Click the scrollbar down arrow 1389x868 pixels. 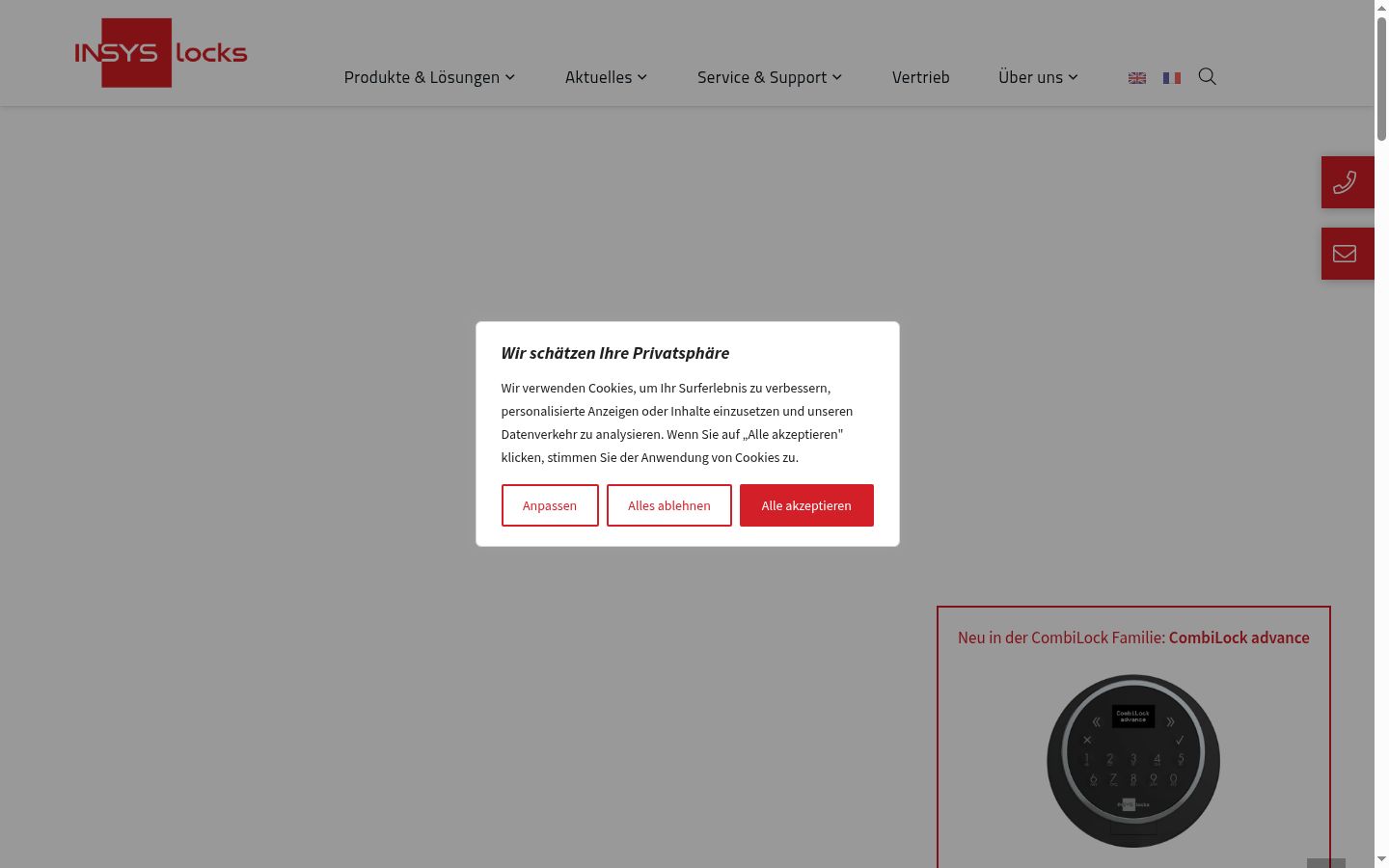coord(1381,859)
